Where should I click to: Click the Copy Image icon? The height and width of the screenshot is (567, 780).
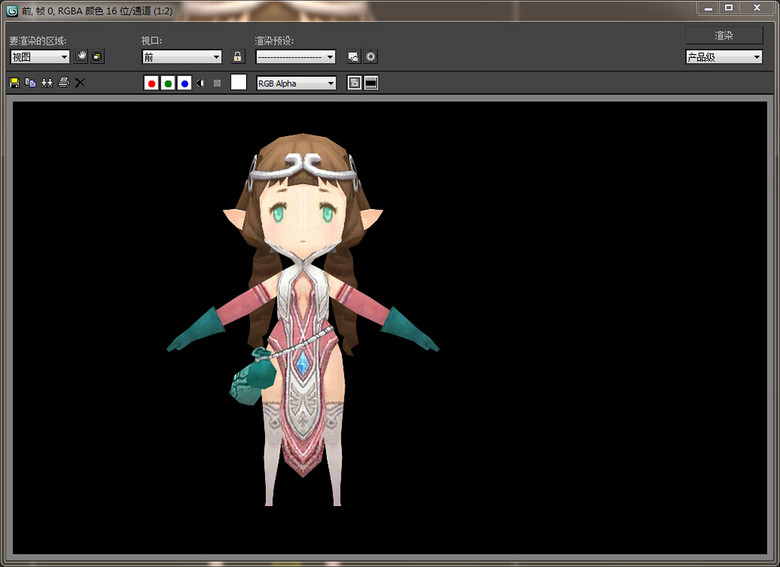pyautogui.click(x=30, y=83)
